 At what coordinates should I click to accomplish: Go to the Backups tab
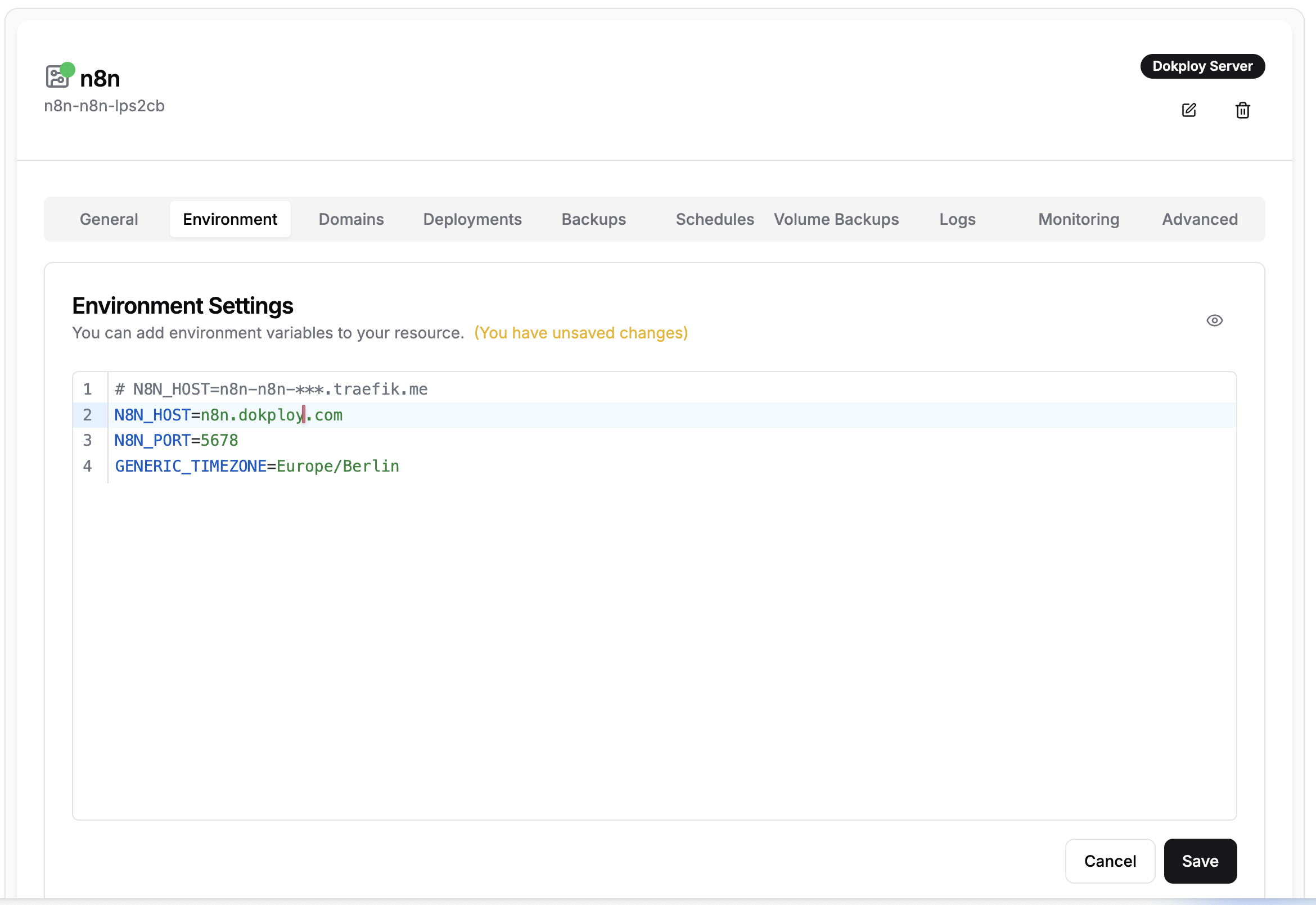pos(593,219)
